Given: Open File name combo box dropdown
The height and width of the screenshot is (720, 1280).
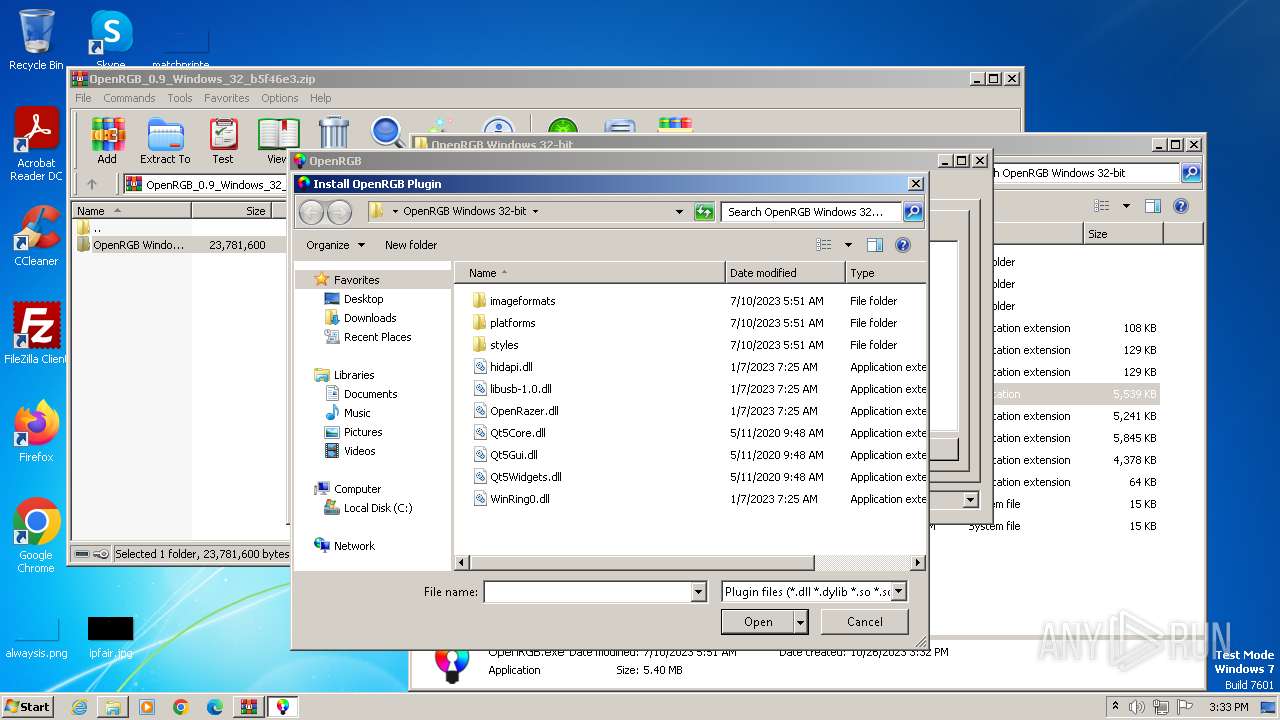Looking at the screenshot, I should click(699, 592).
